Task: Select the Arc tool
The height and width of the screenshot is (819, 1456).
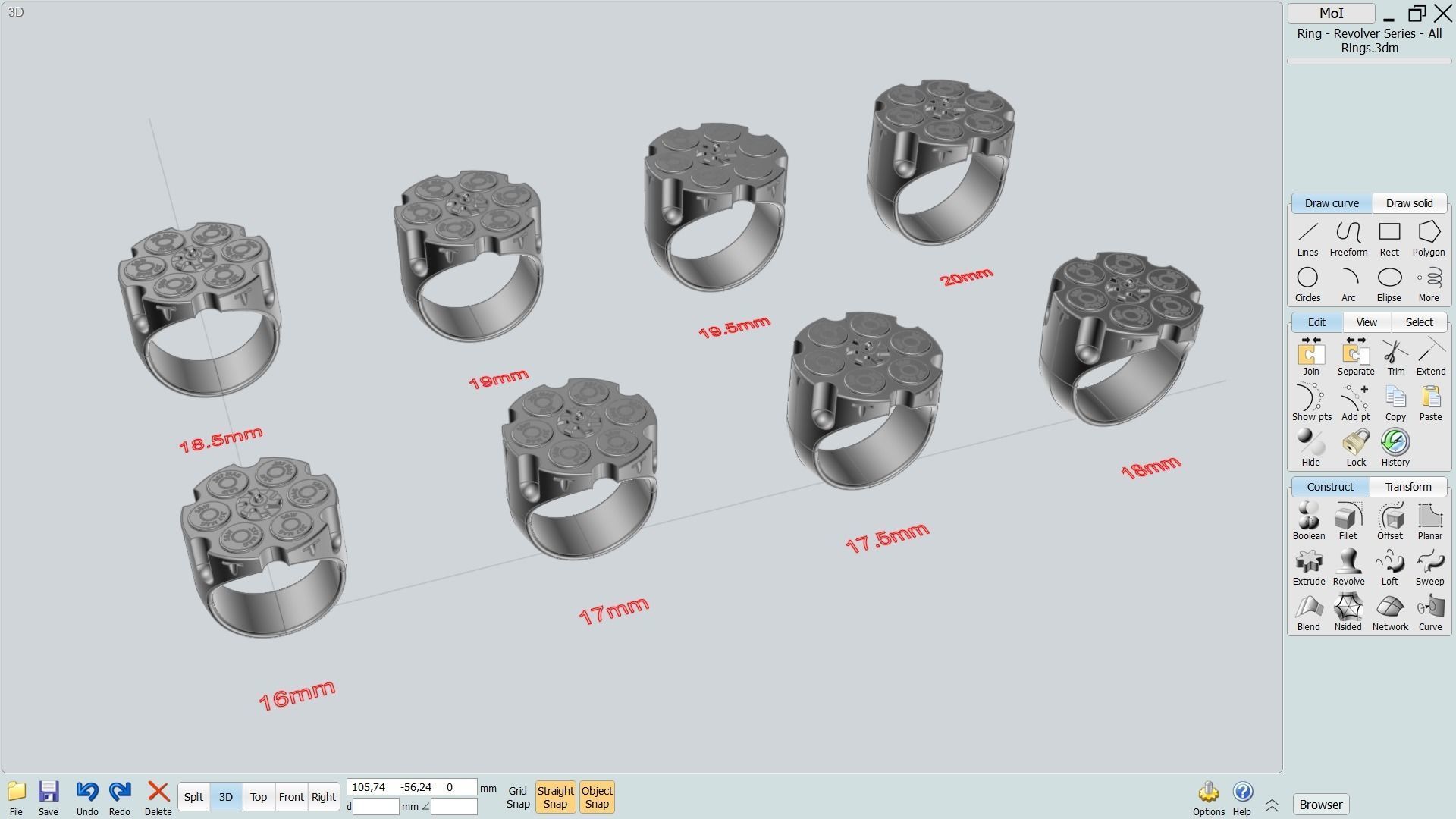Action: 1348,284
